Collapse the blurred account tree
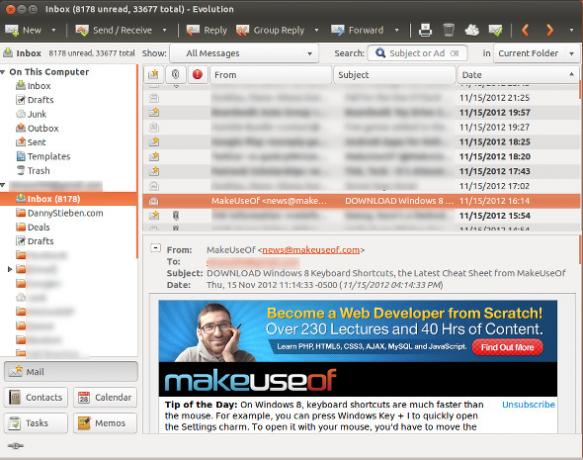 pos(3,185)
